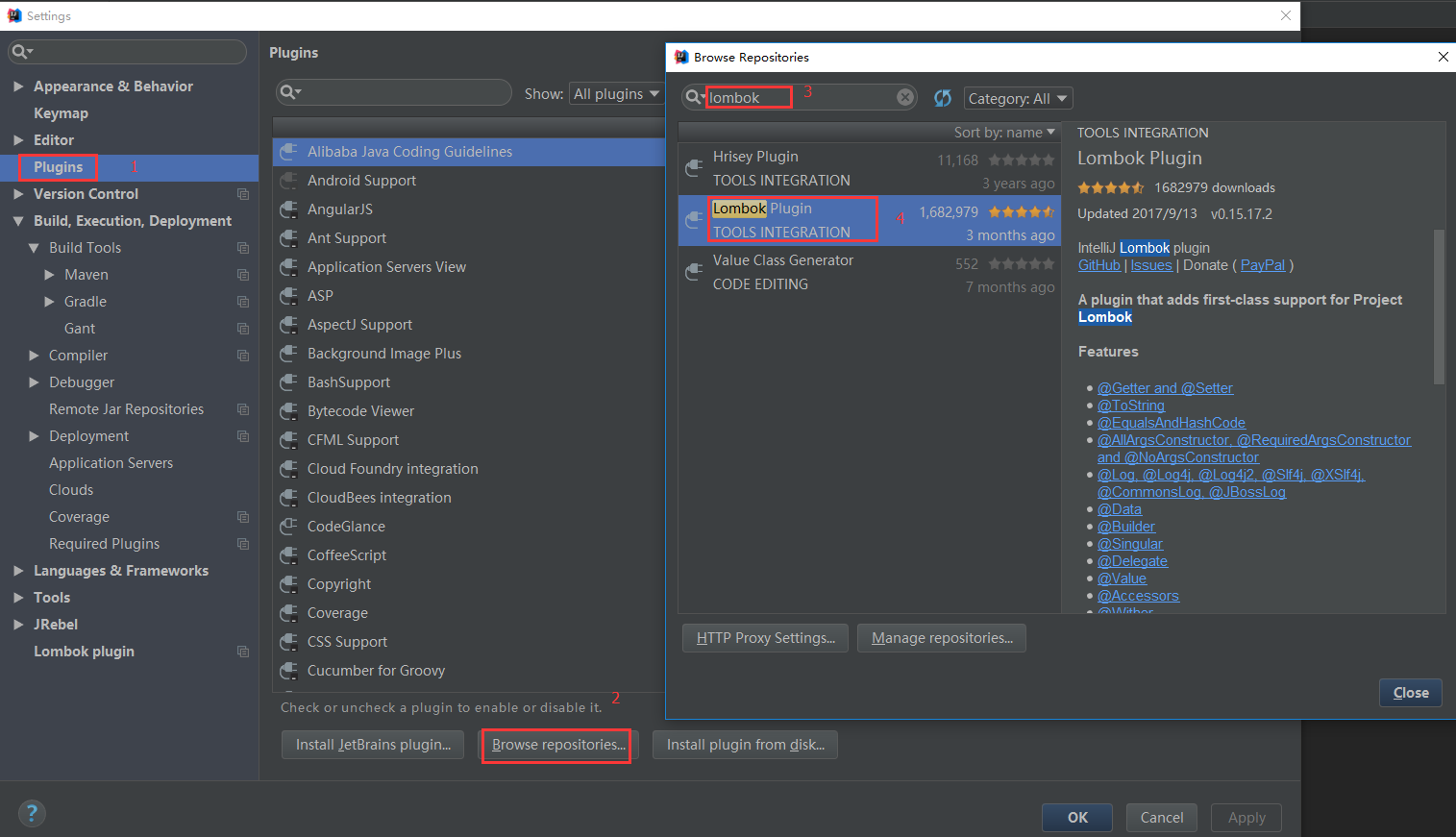The width and height of the screenshot is (1456, 837).
Task: Expand Languages & Frameworks section
Action: (x=18, y=571)
